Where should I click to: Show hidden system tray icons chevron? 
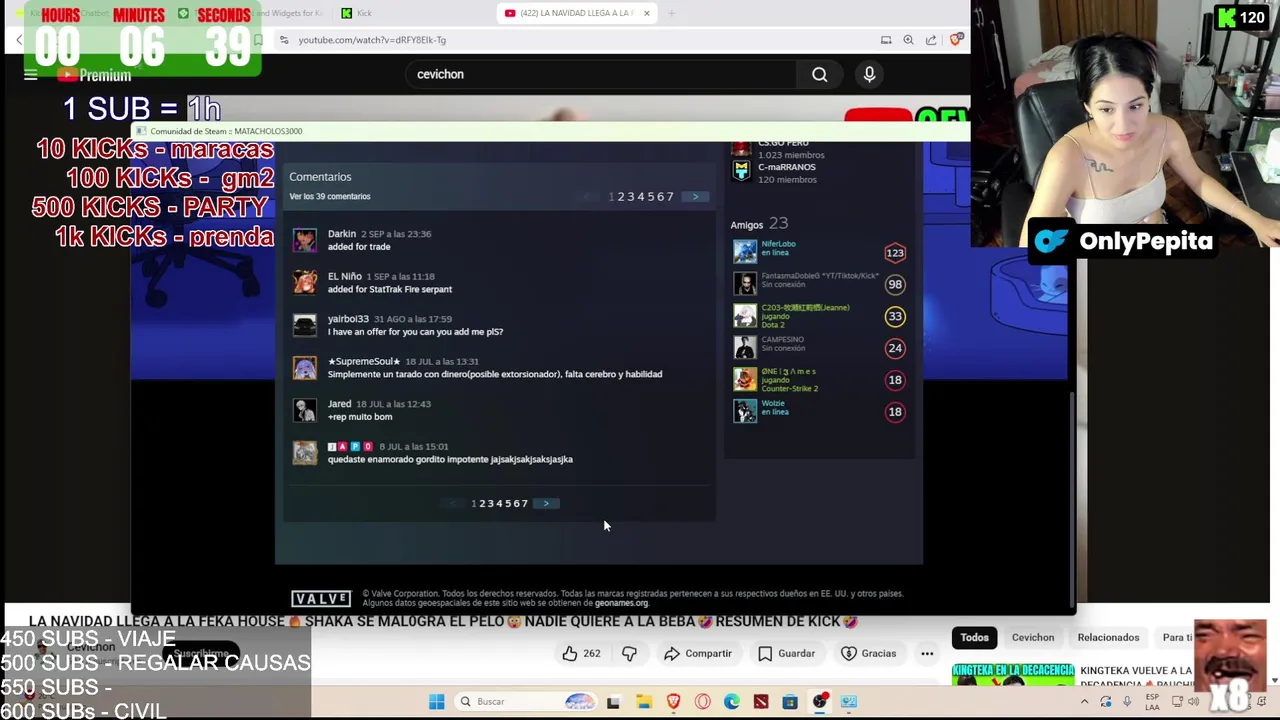(x=1084, y=701)
